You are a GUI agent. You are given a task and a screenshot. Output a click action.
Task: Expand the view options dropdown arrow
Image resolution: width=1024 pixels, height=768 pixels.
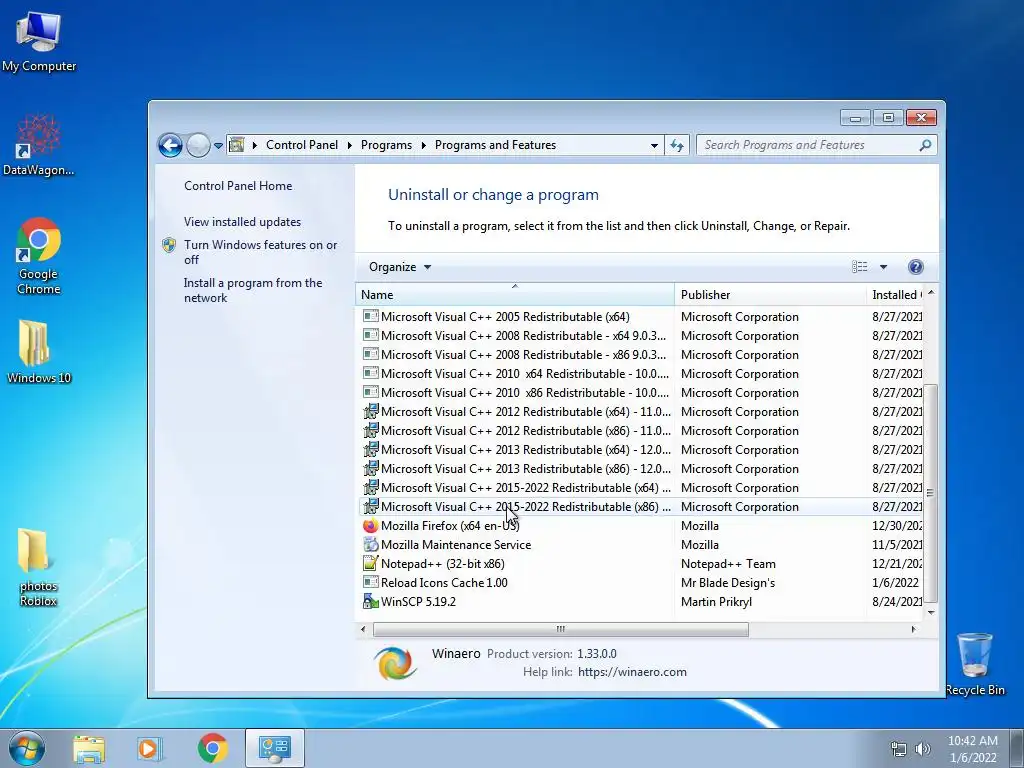[x=883, y=266]
